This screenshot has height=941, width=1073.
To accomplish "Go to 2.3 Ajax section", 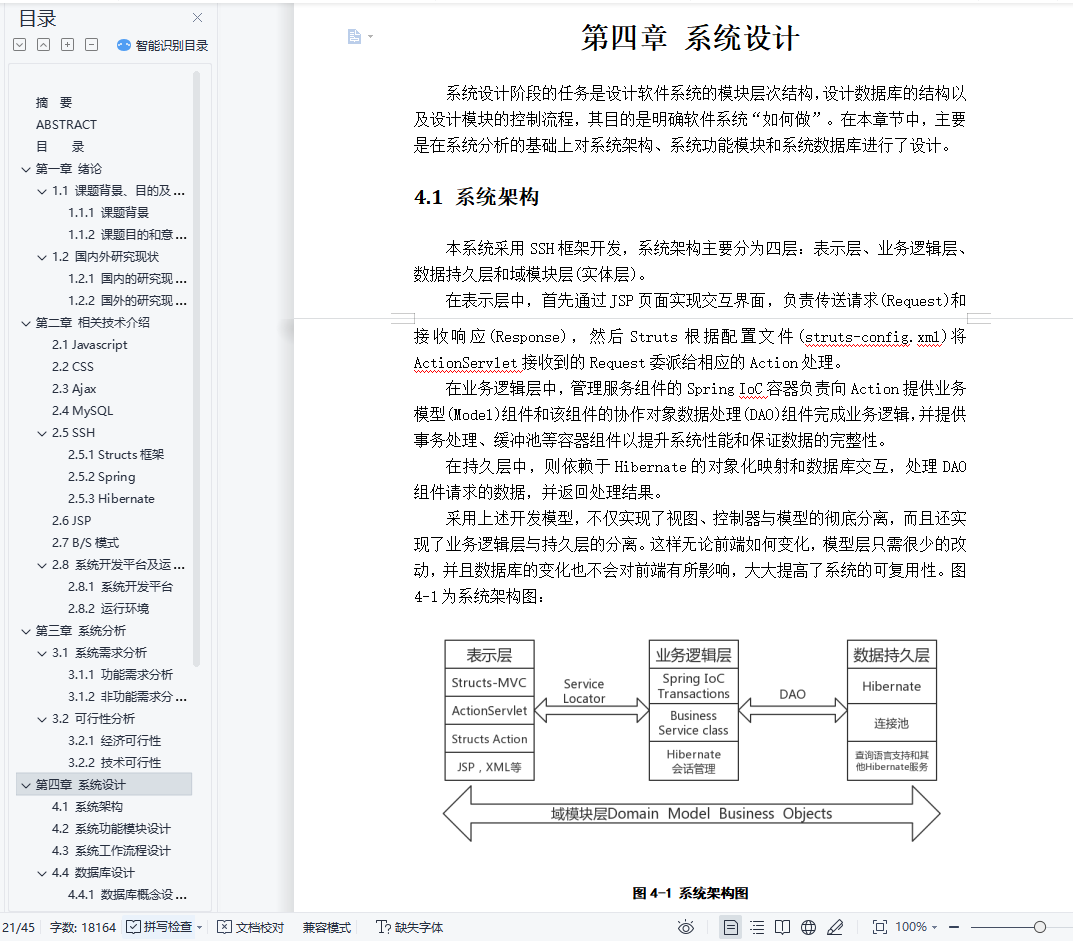I will 74,389.
